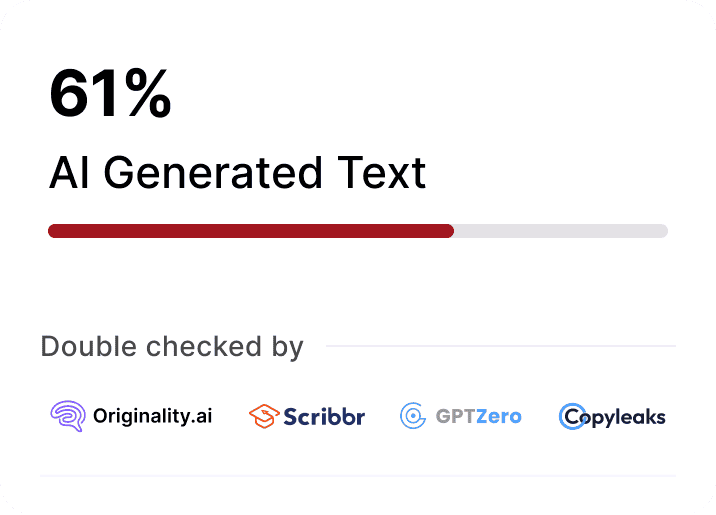Image resolution: width=716 pixels, height=515 pixels.
Task: Click the GPTZero circular logo icon
Action: [413, 416]
